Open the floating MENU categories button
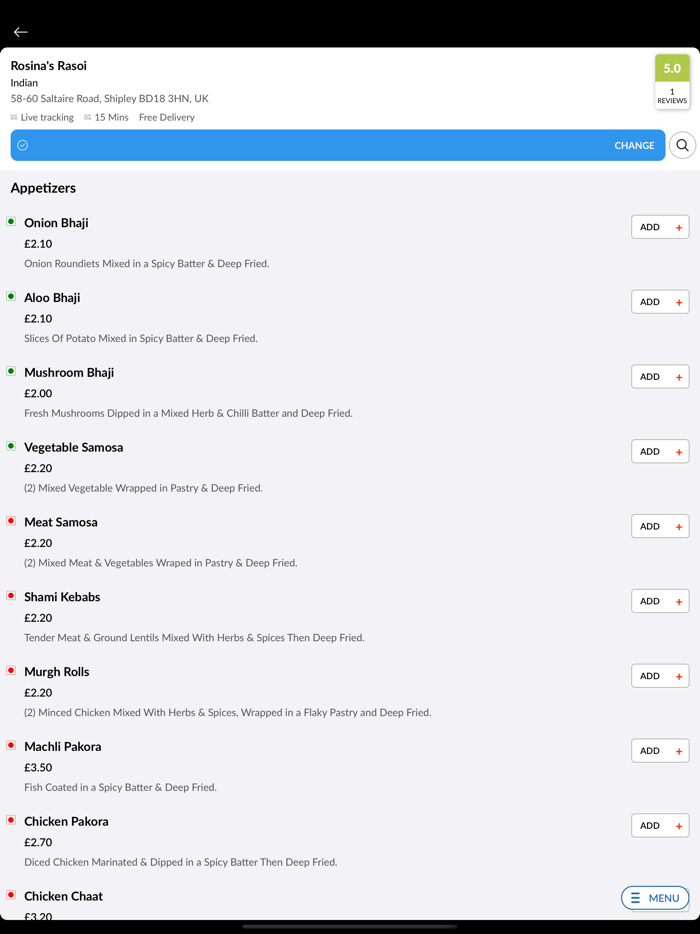The height and width of the screenshot is (934, 700). [655, 898]
